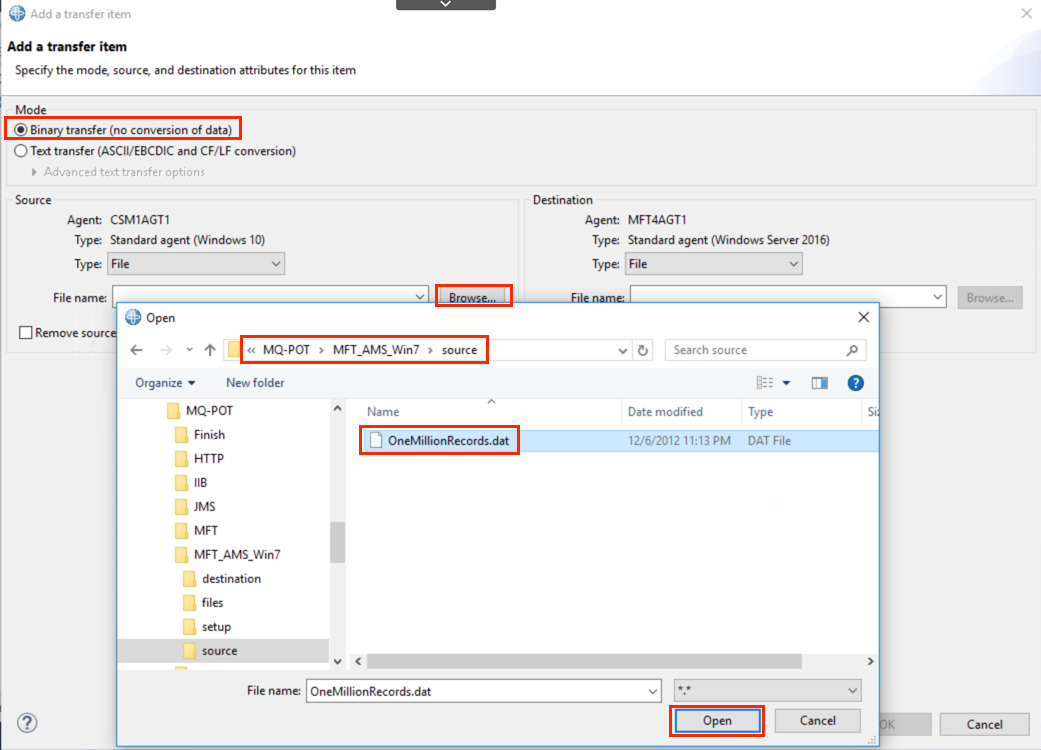
Task: Select Binary transfer radio button
Action: click(21, 129)
